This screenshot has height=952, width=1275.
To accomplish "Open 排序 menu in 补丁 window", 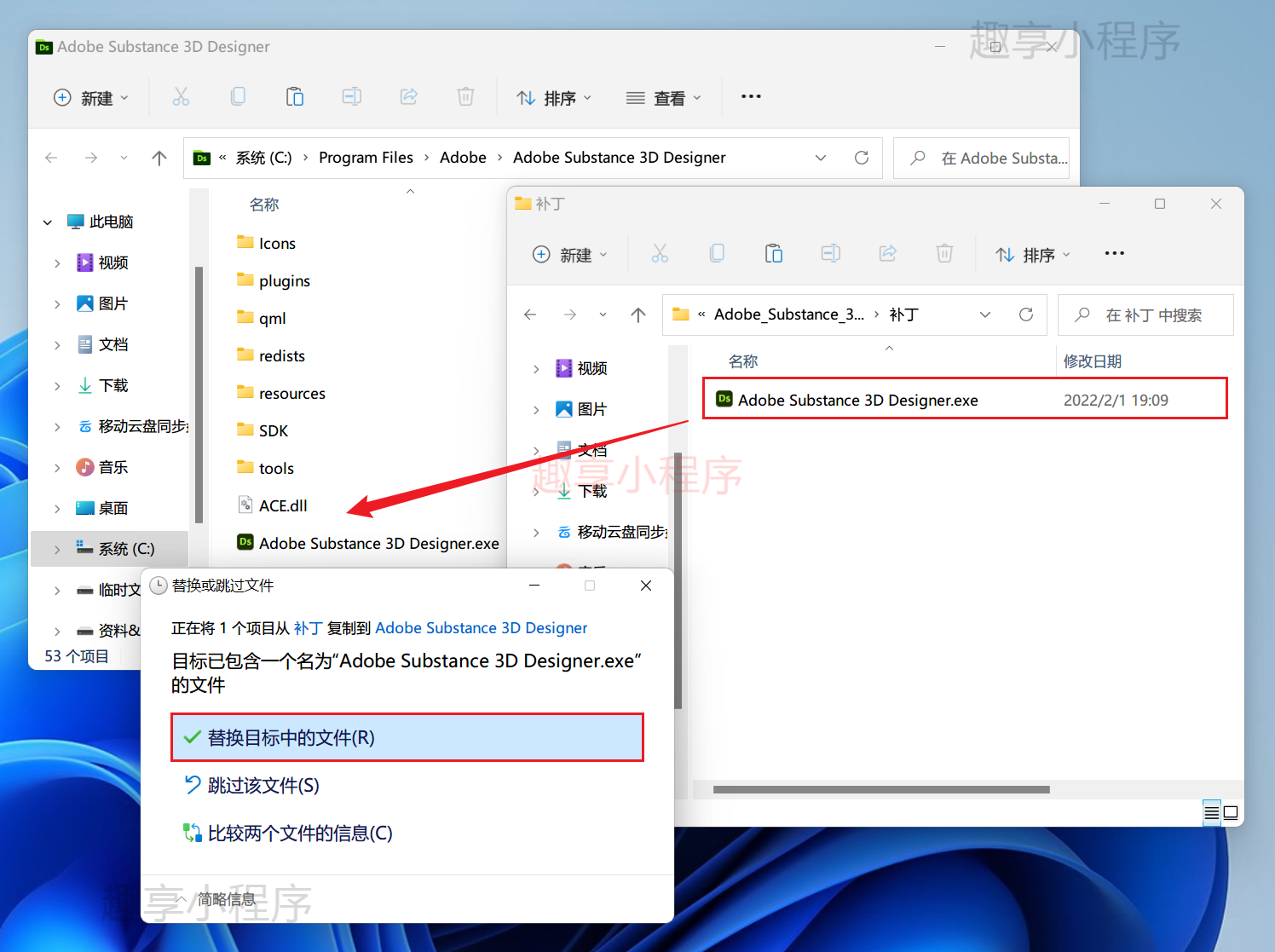I will pyautogui.click(x=1033, y=255).
